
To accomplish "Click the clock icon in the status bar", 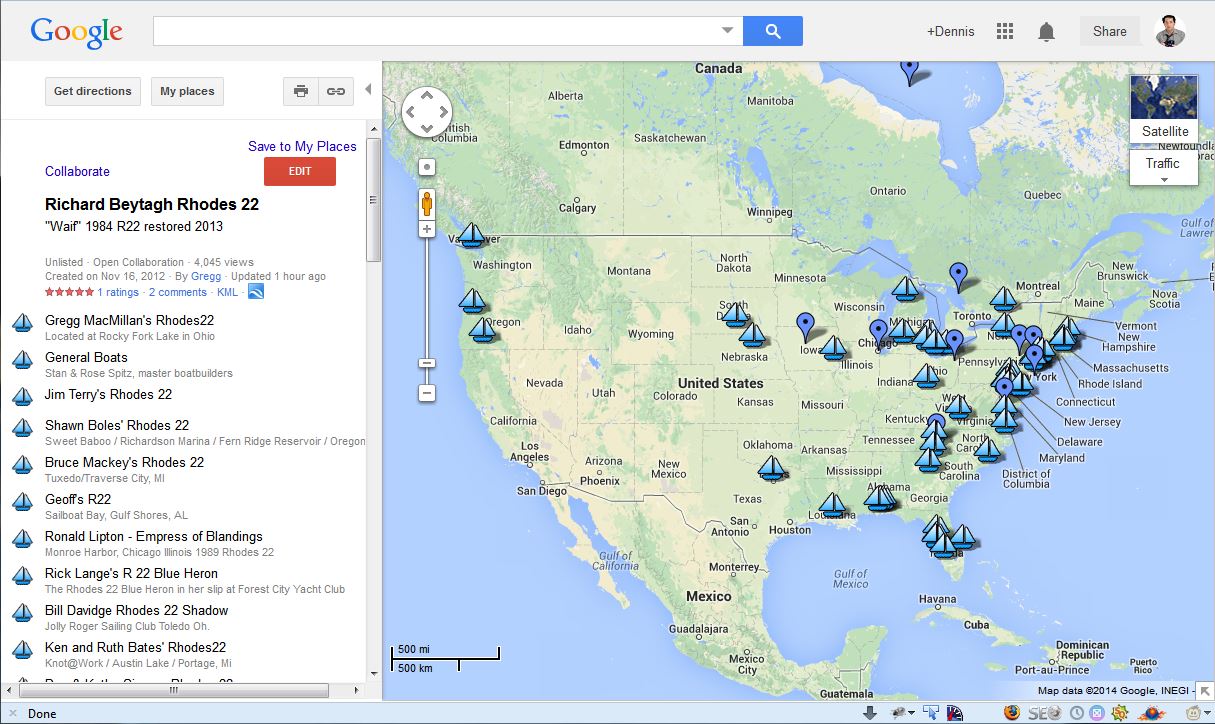I will click(1076, 713).
